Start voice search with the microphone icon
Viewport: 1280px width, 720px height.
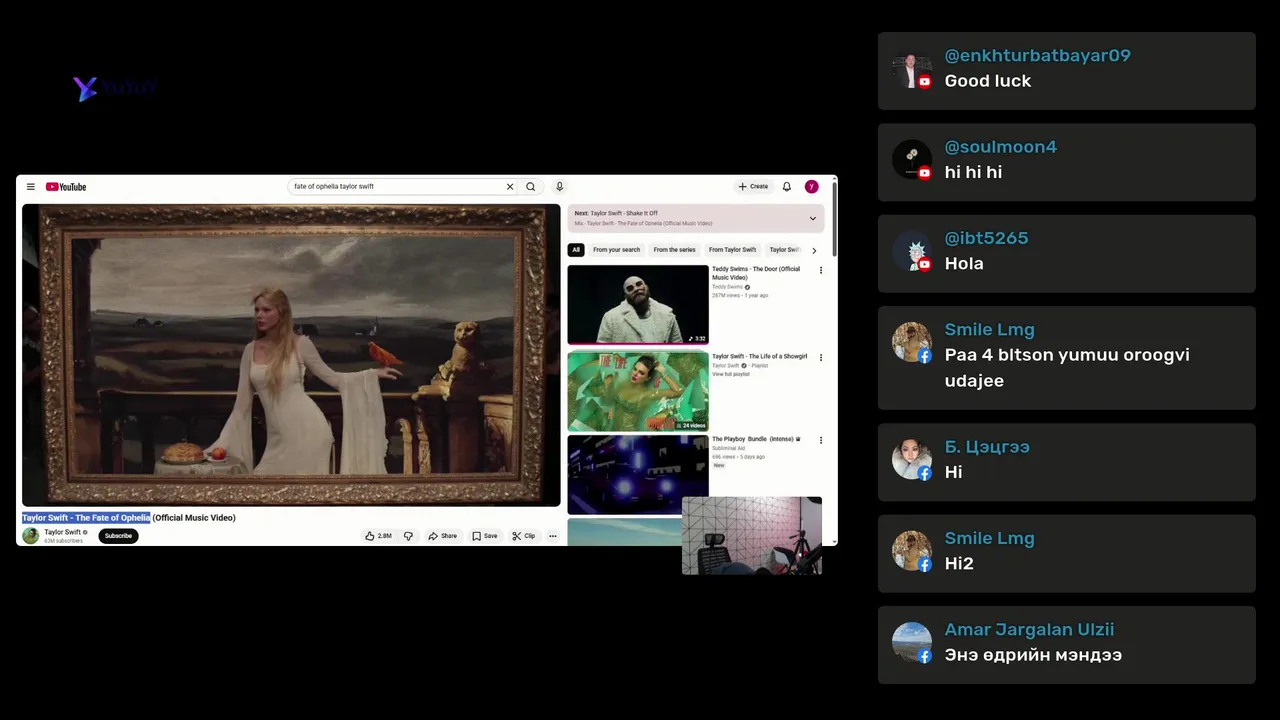(560, 187)
